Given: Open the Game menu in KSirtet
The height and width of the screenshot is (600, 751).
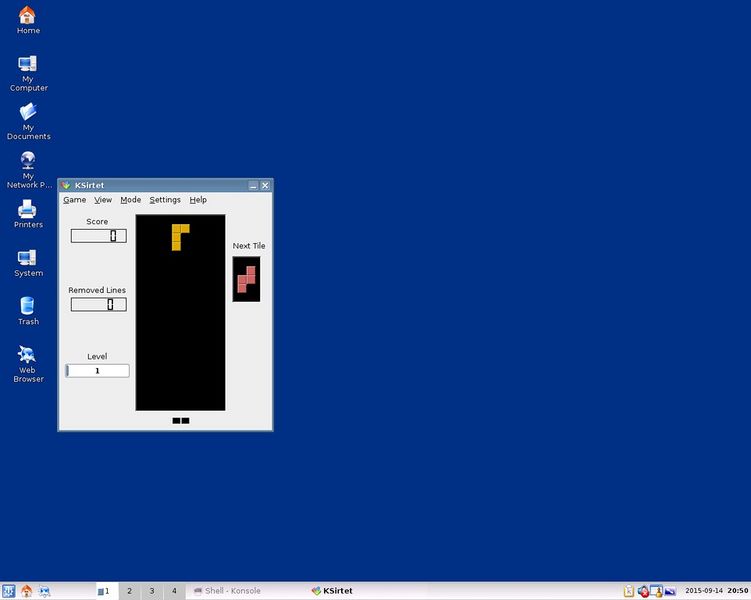Looking at the screenshot, I should [x=75, y=200].
